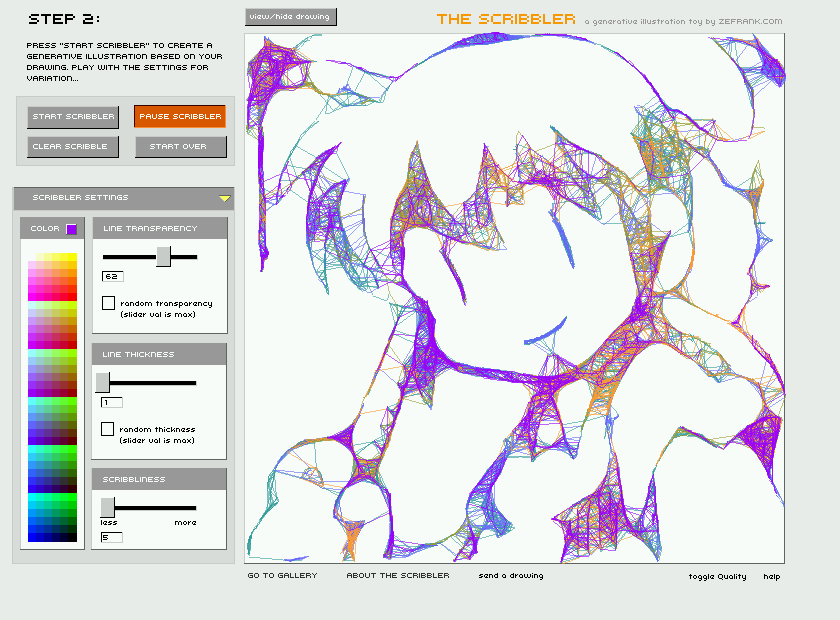Click the Start Over button
The width and height of the screenshot is (840, 620).
[181, 147]
